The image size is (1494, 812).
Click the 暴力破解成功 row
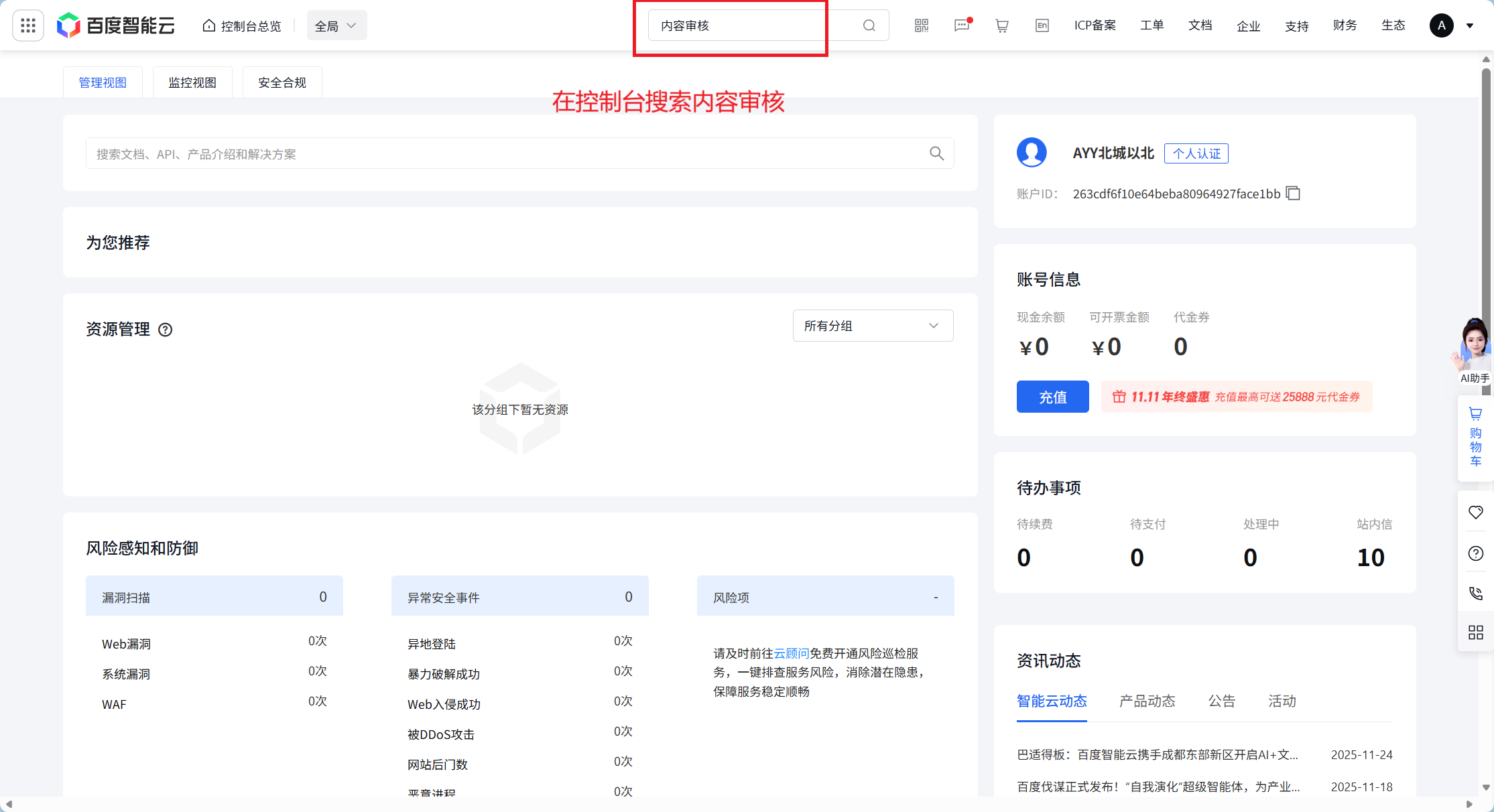tap(520, 673)
